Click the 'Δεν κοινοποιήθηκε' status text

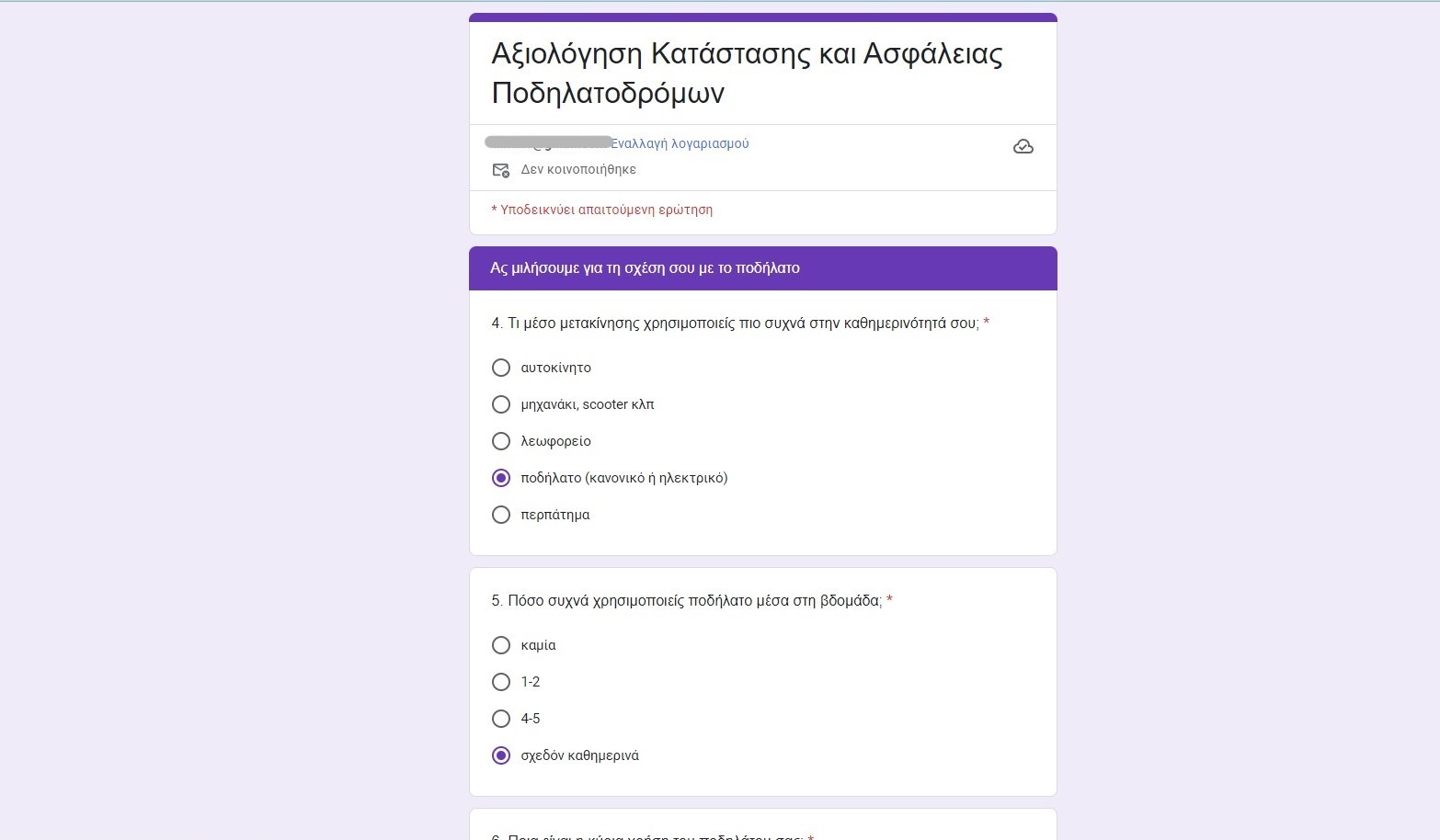(578, 170)
